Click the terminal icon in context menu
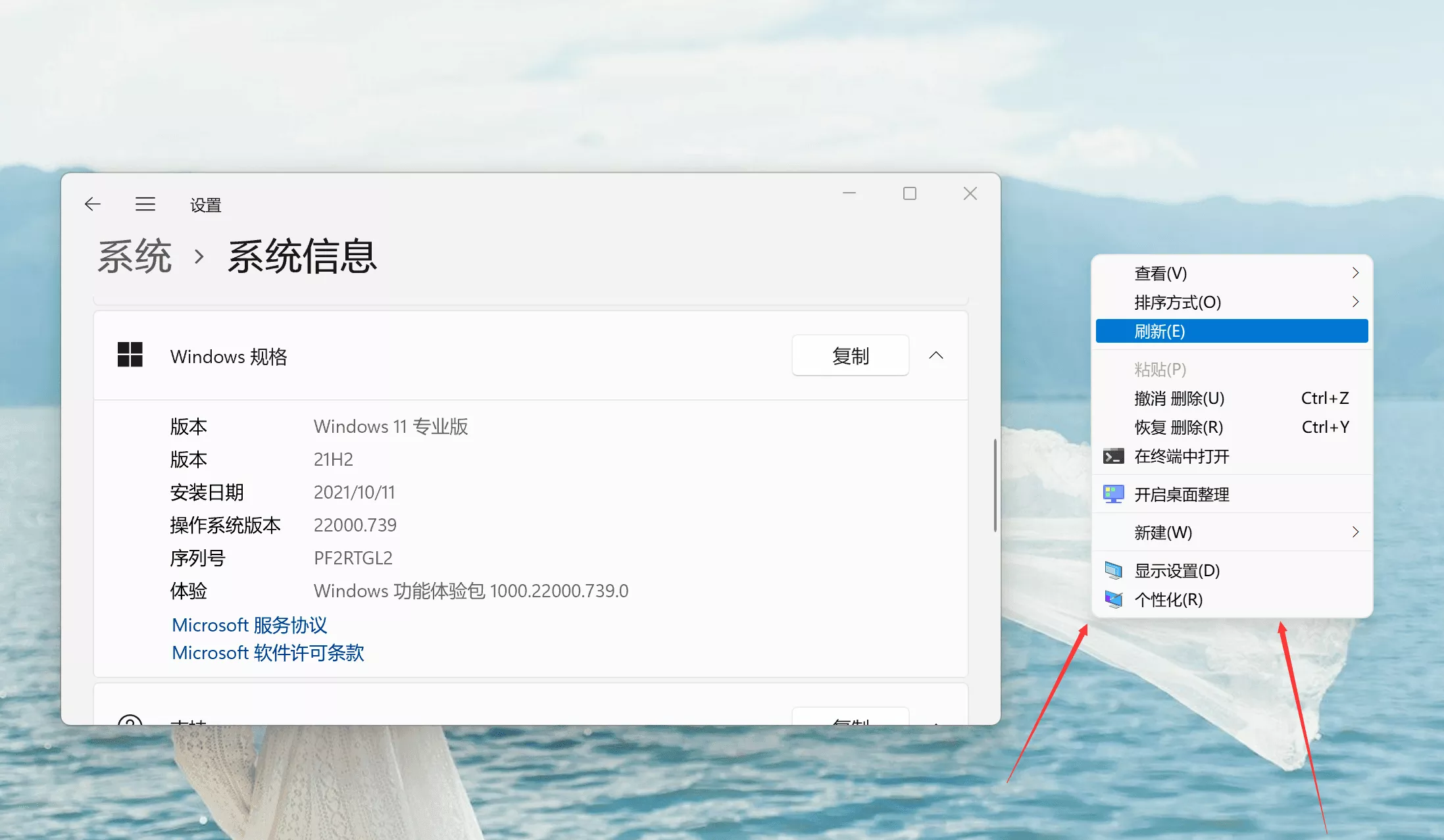The image size is (1444, 840). click(x=1113, y=456)
